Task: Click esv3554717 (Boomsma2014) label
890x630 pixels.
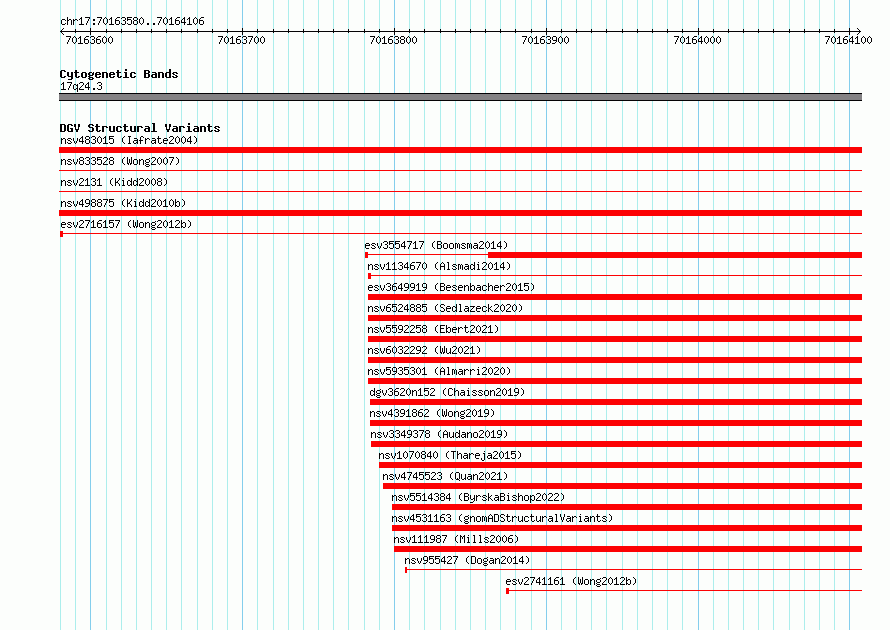Action: click(x=436, y=245)
